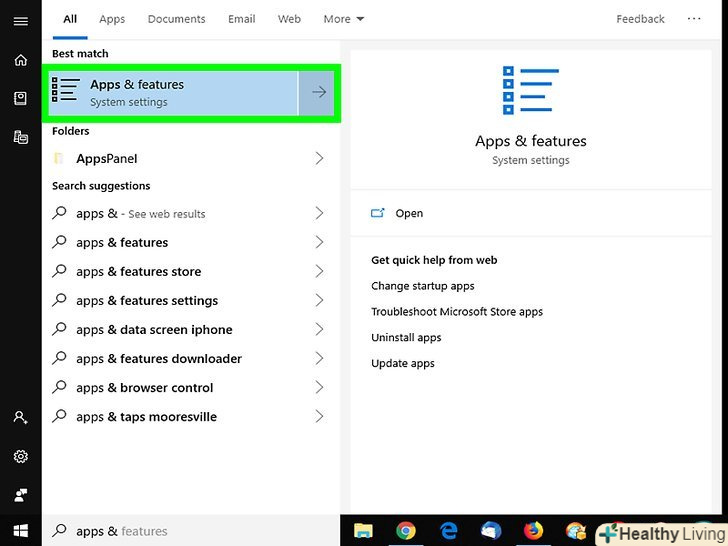728x546 pixels.
Task: Expand the 'apps & features store' suggestion chevron
Action: tap(319, 271)
